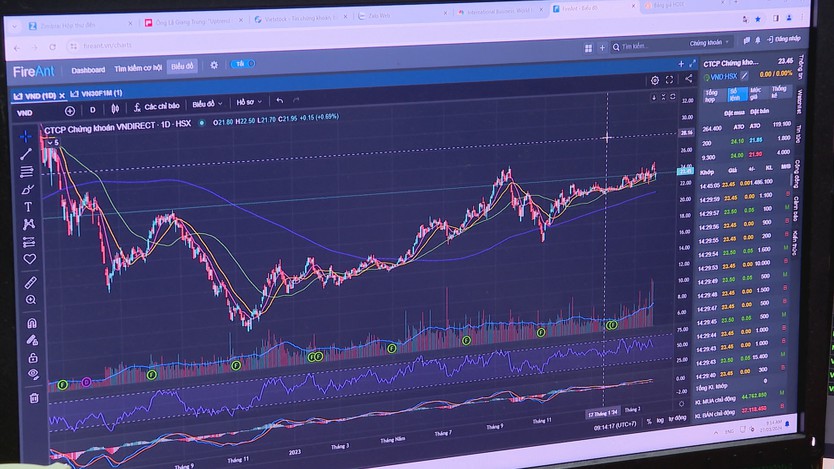Screen dimensions: 834x469
Task: Share the chart using share icon
Action: coord(689,79)
